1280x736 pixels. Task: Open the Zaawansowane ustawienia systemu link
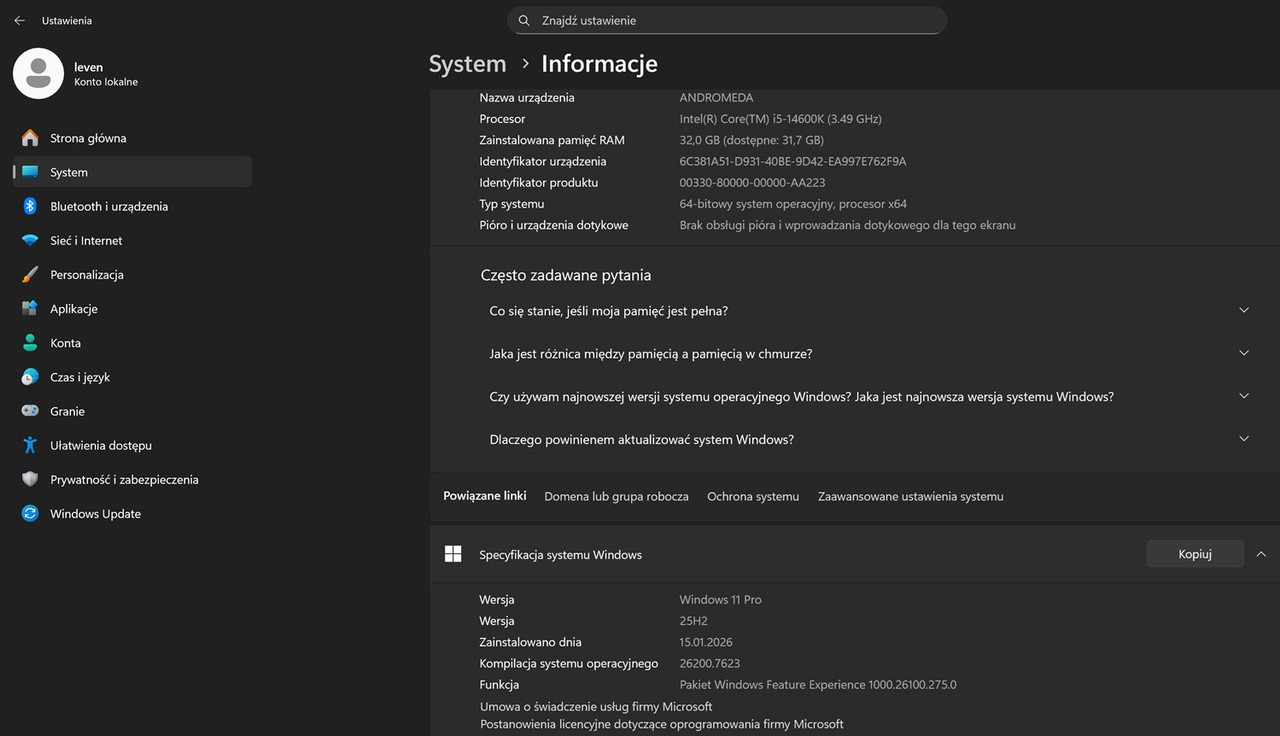(910, 496)
